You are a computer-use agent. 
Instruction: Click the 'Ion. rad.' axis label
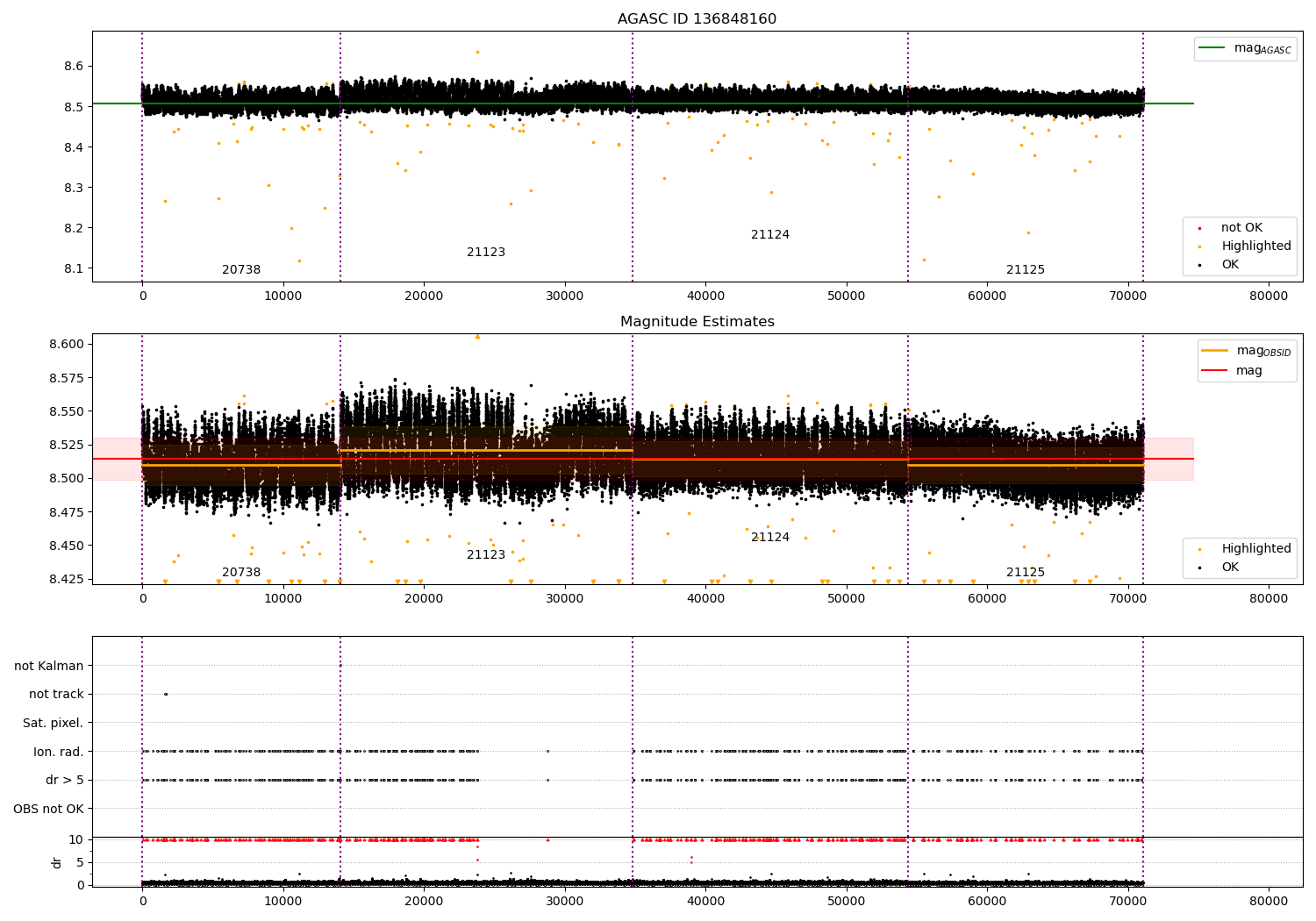59,752
